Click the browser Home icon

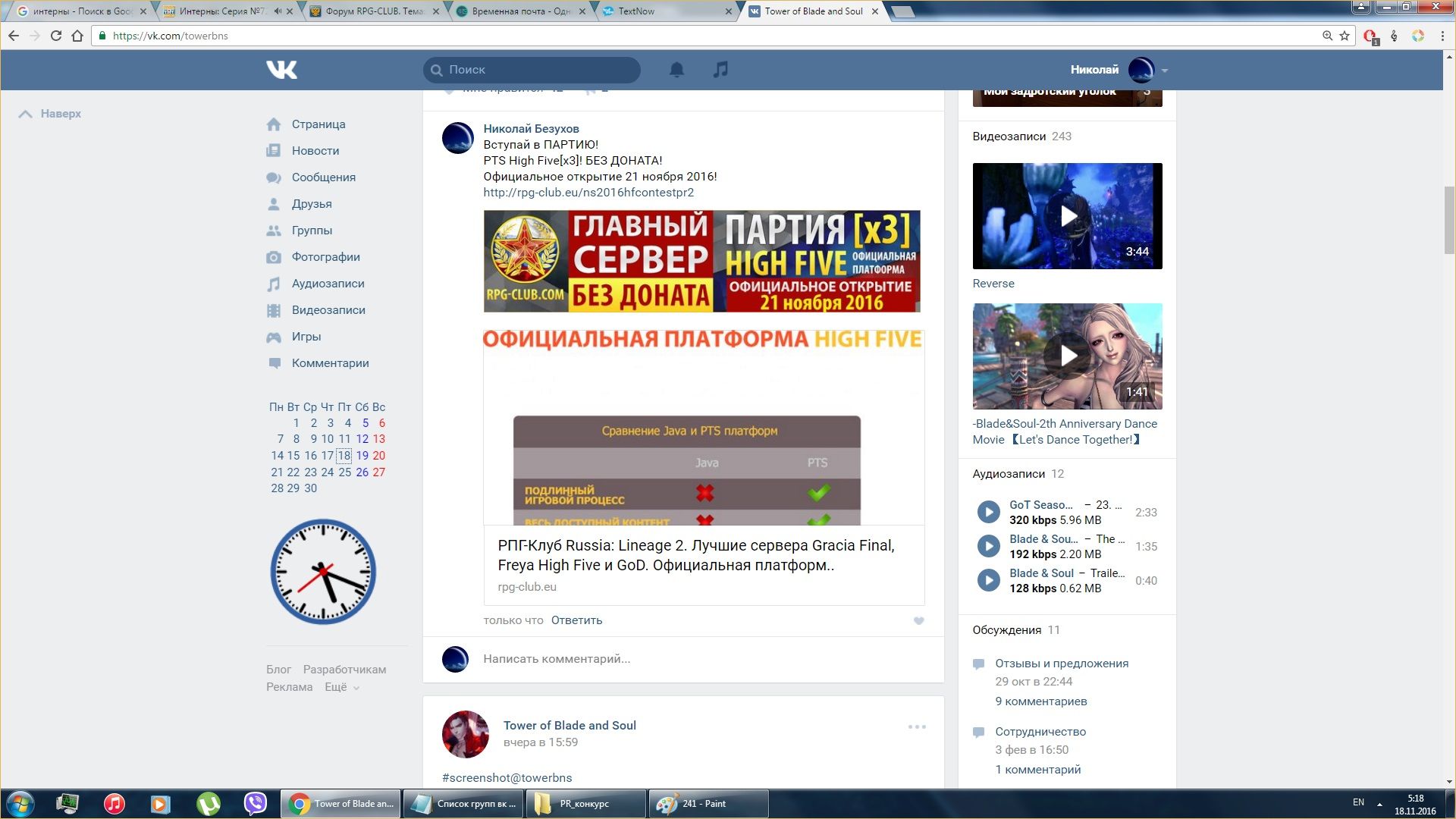pos(77,36)
